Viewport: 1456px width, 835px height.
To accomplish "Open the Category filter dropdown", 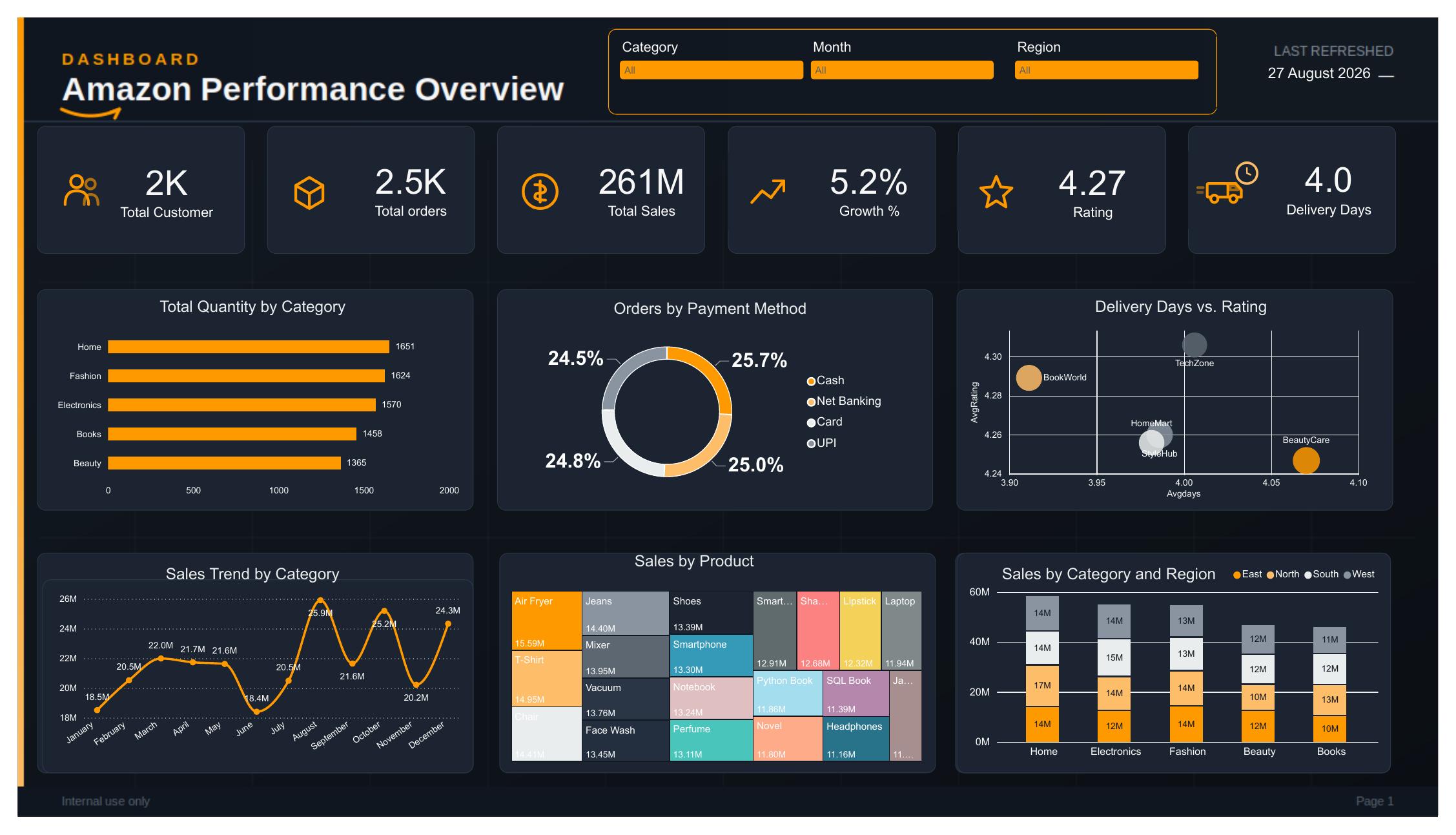I will [711, 70].
